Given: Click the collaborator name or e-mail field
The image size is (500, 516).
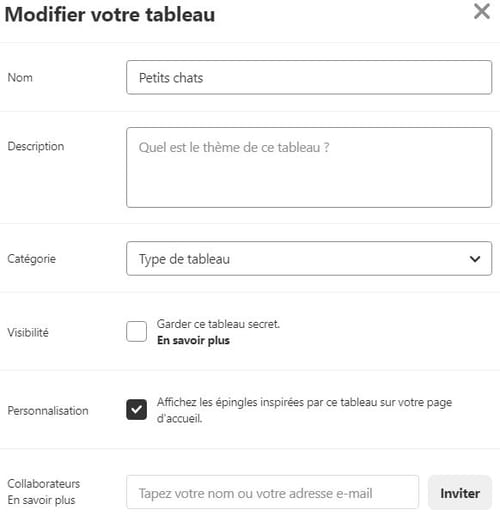Looking at the screenshot, I should [272, 492].
